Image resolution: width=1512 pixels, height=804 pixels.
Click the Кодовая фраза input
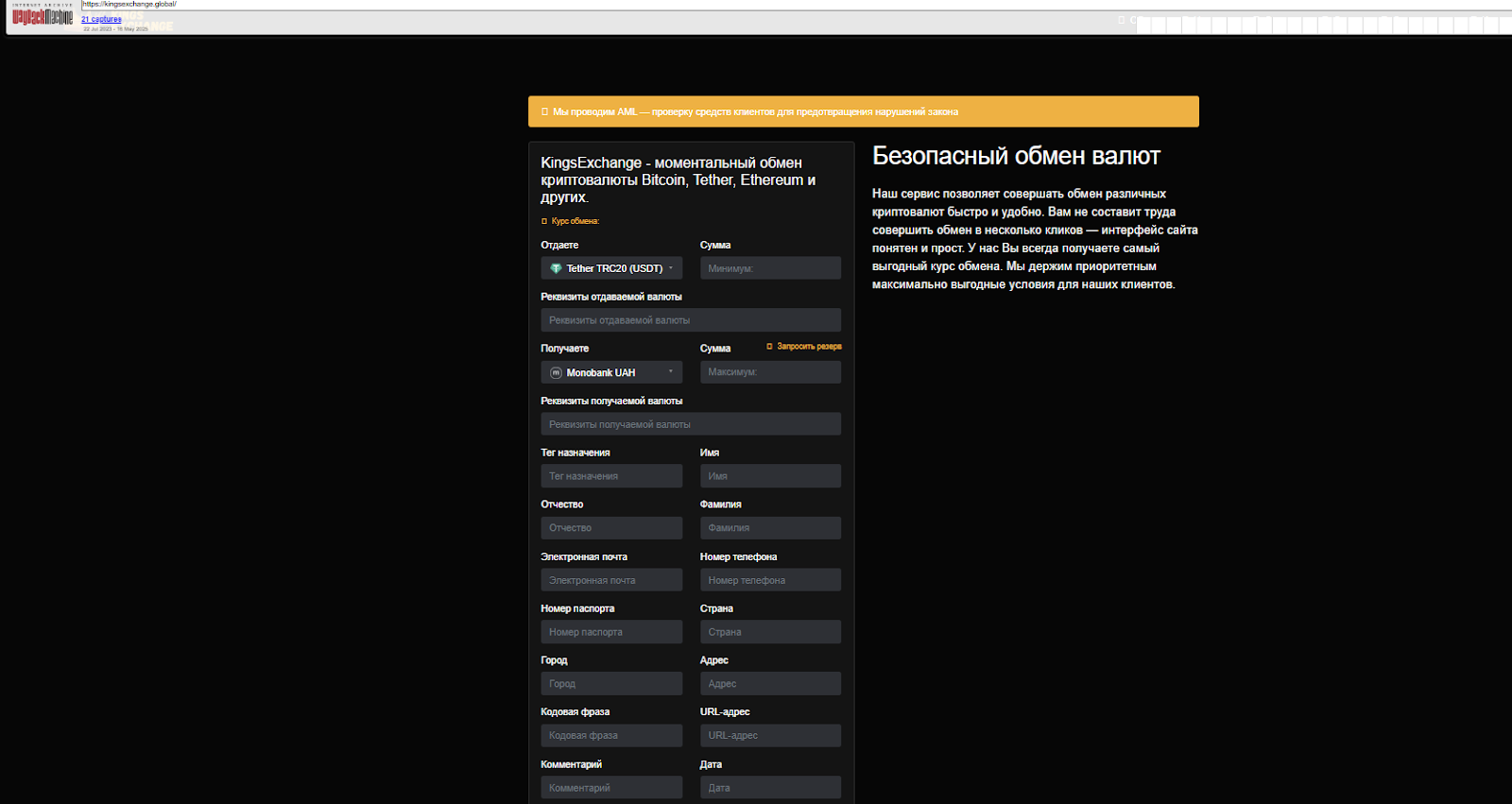point(611,736)
